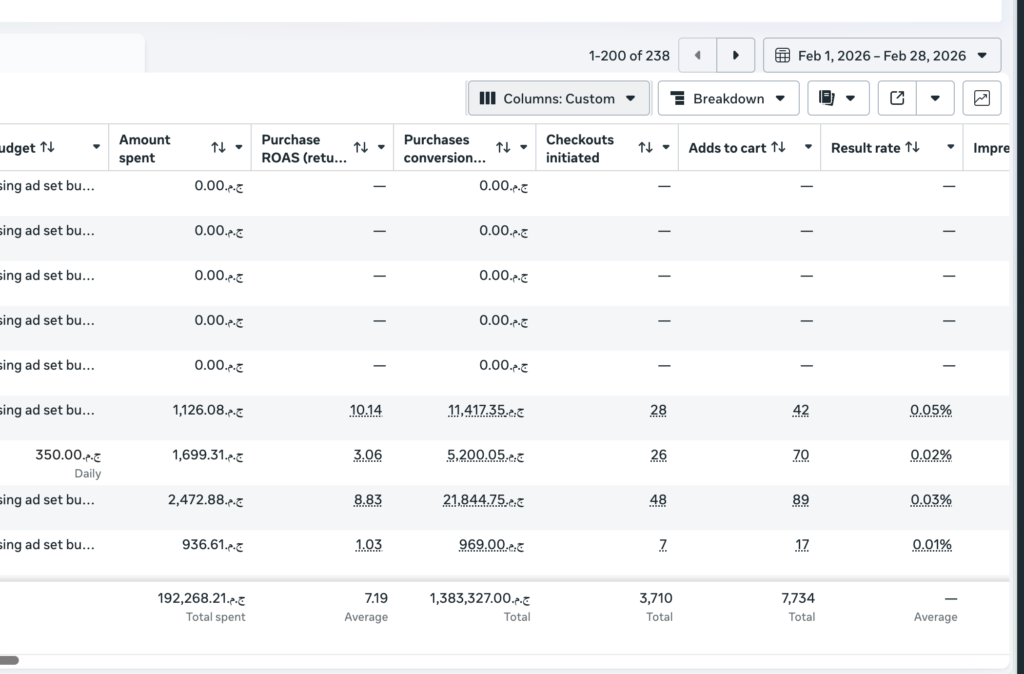
Task: Sort by Result rate arrows
Action: point(912,148)
